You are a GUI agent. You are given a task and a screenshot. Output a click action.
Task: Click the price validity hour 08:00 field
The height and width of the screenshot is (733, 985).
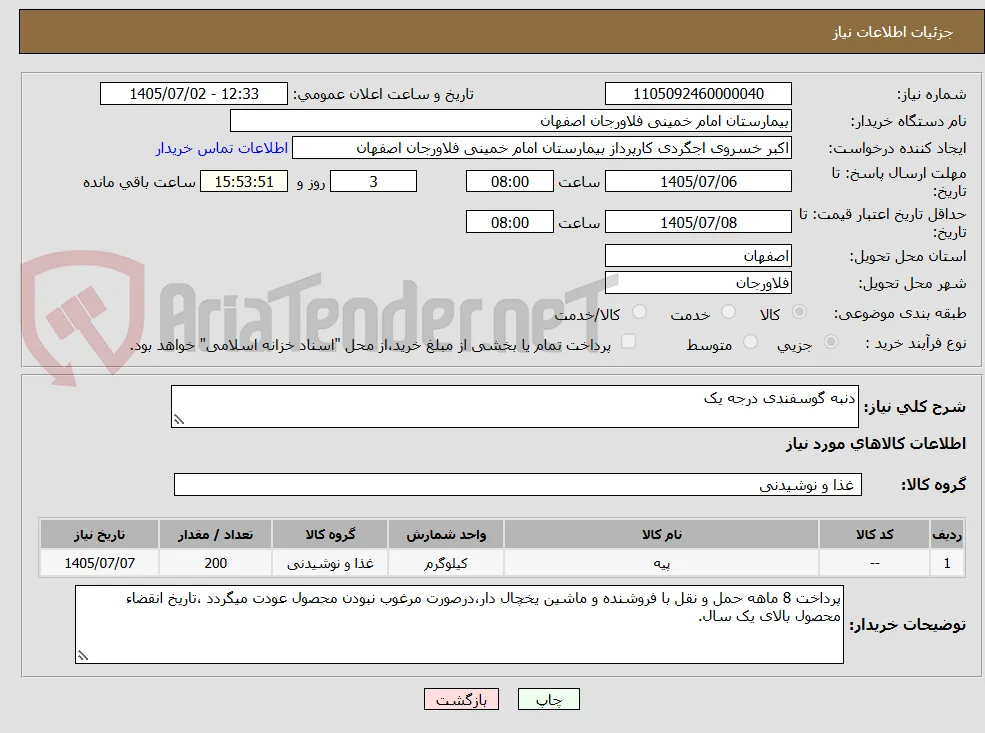click(x=509, y=222)
